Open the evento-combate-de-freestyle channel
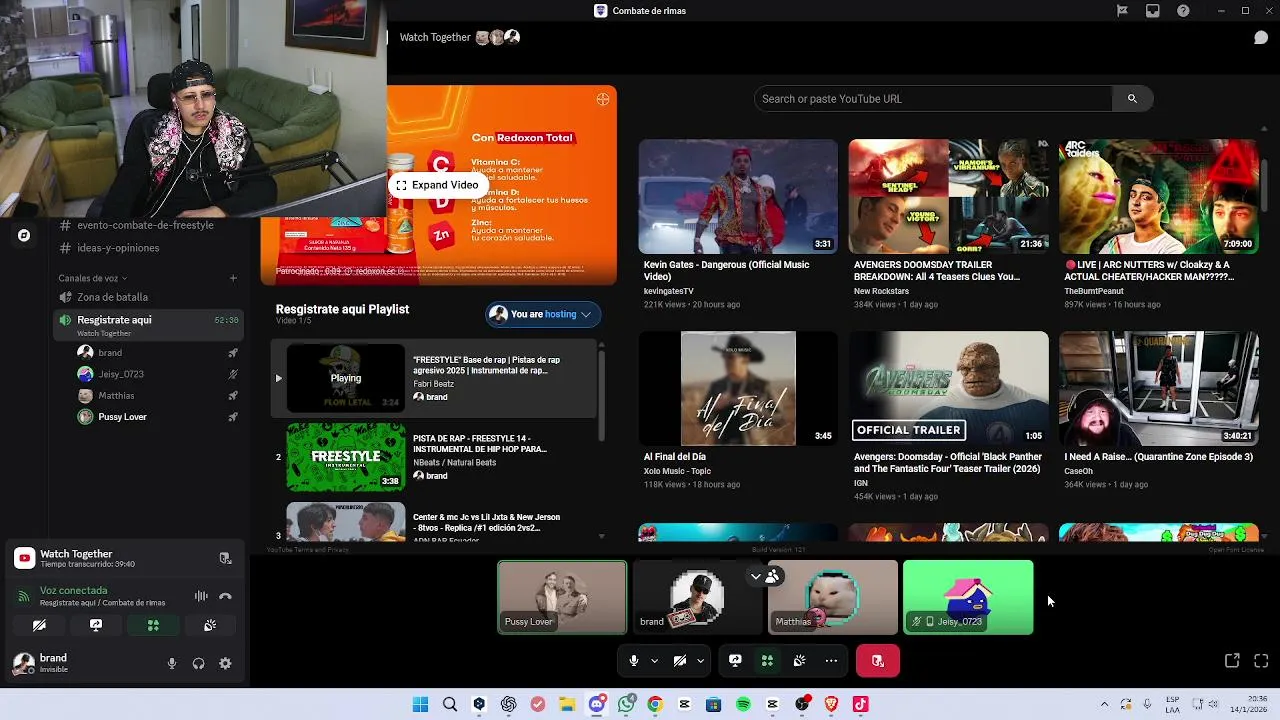The width and height of the screenshot is (1280, 720). pyautogui.click(x=146, y=225)
